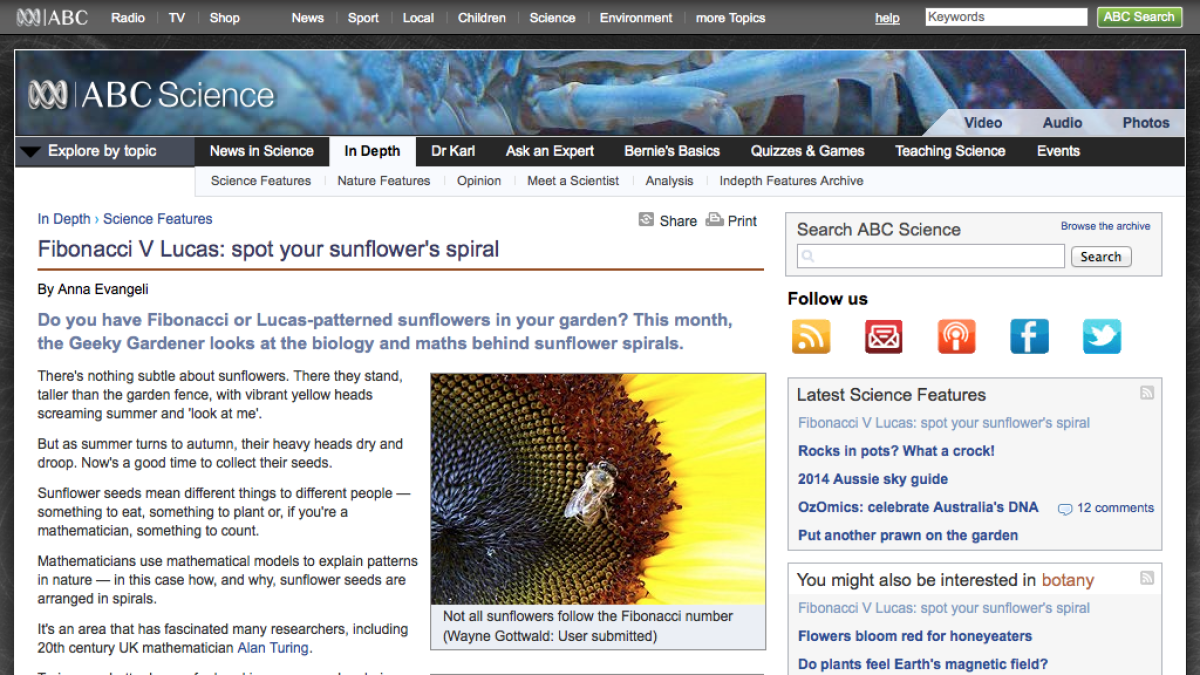Click the email newsletter icon under Follow us
This screenshot has width=1200, height=675.
(883, 336)
